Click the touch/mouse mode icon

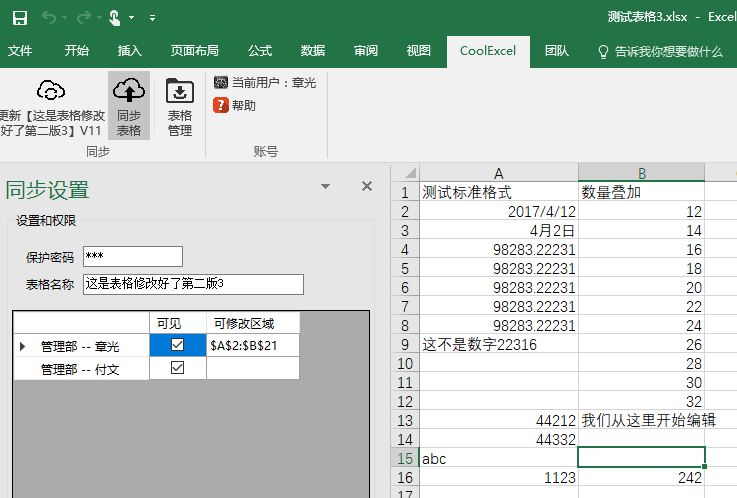pyautogui.click(x=116, y=17)
